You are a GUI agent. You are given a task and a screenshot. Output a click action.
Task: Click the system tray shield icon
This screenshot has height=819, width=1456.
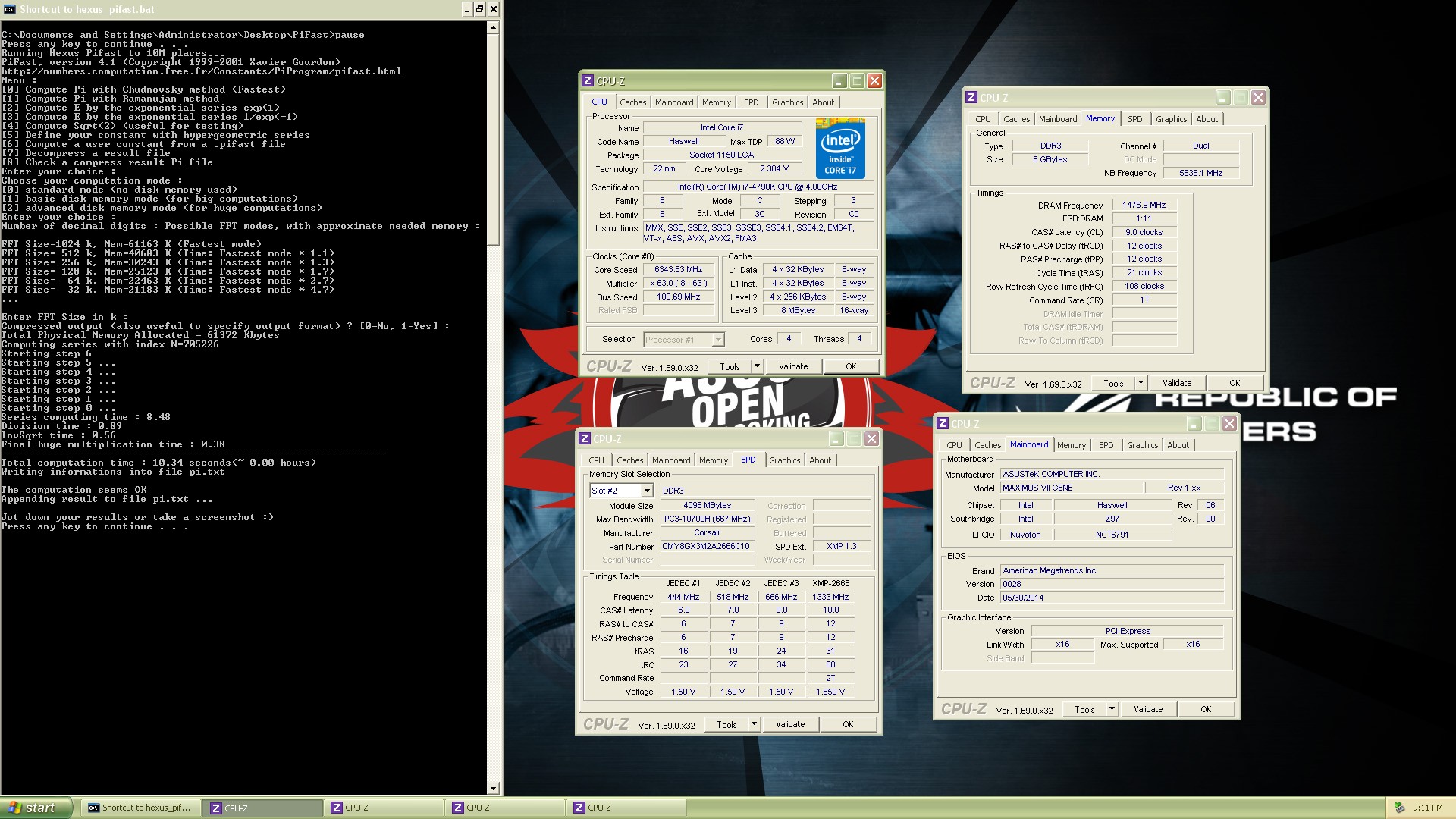click(x=1399, y=808)
